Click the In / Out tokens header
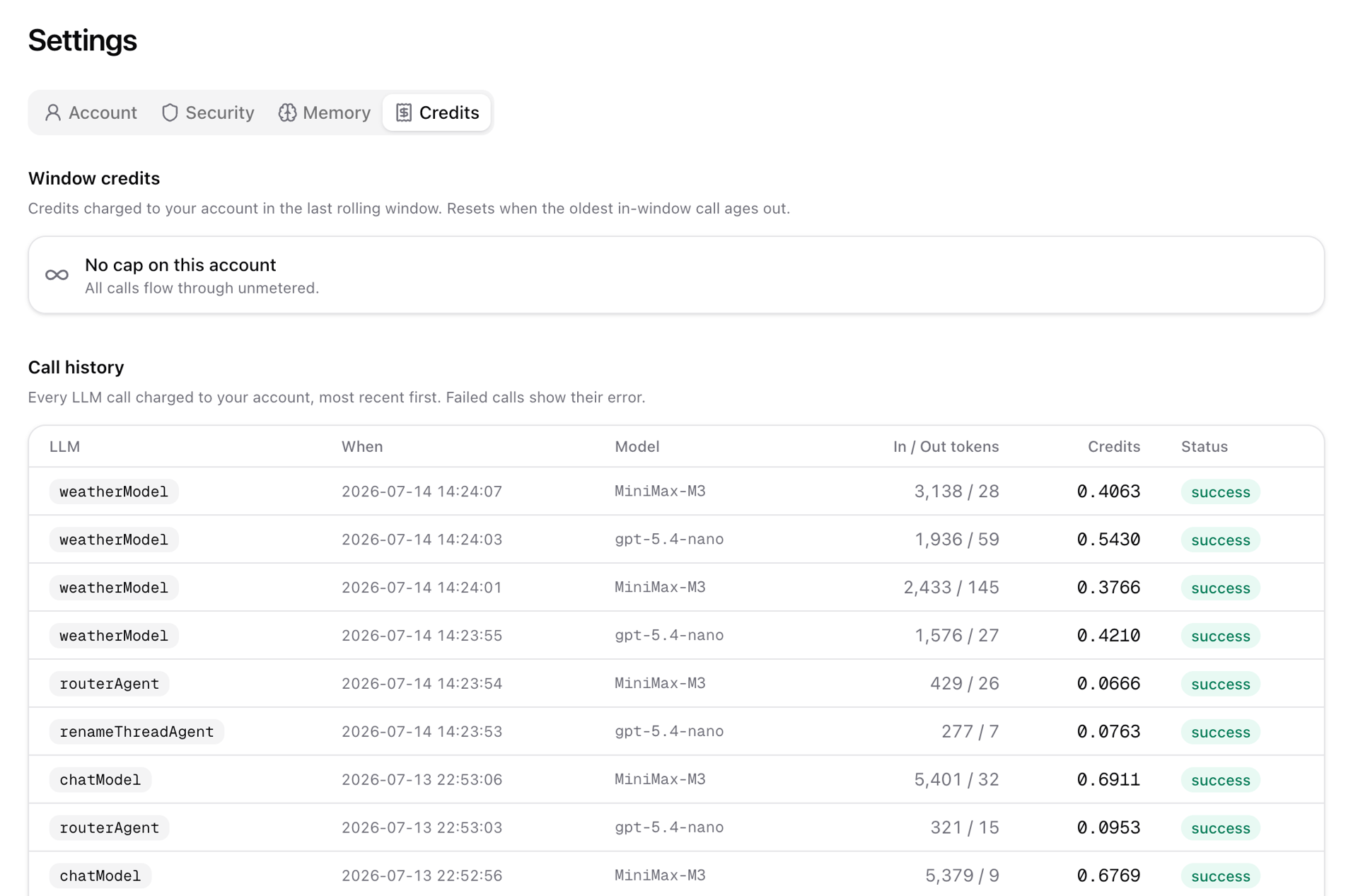Image resolution: width=1358 pixels, height=896 pixels. (x=946, y=446)
